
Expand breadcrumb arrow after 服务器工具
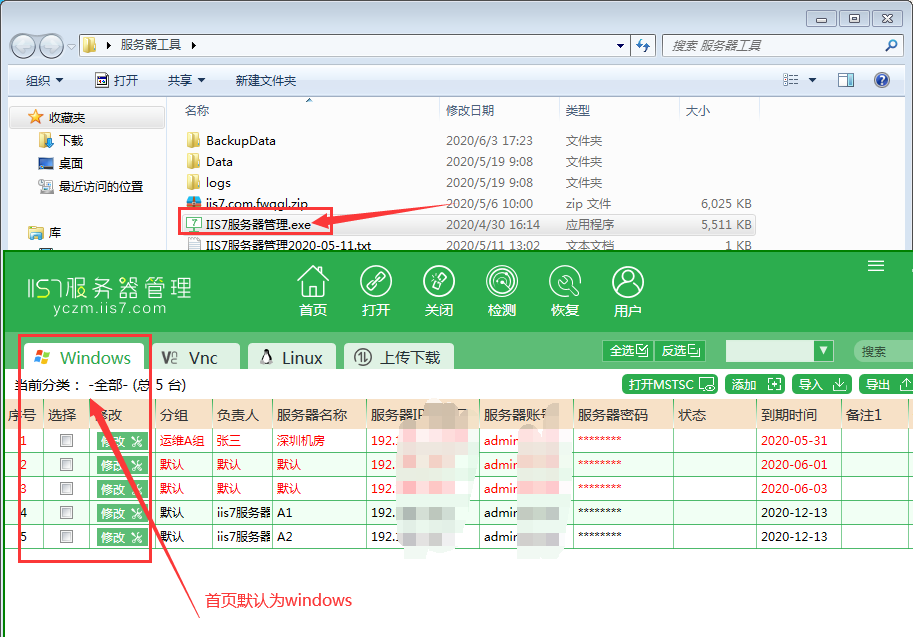193,45
